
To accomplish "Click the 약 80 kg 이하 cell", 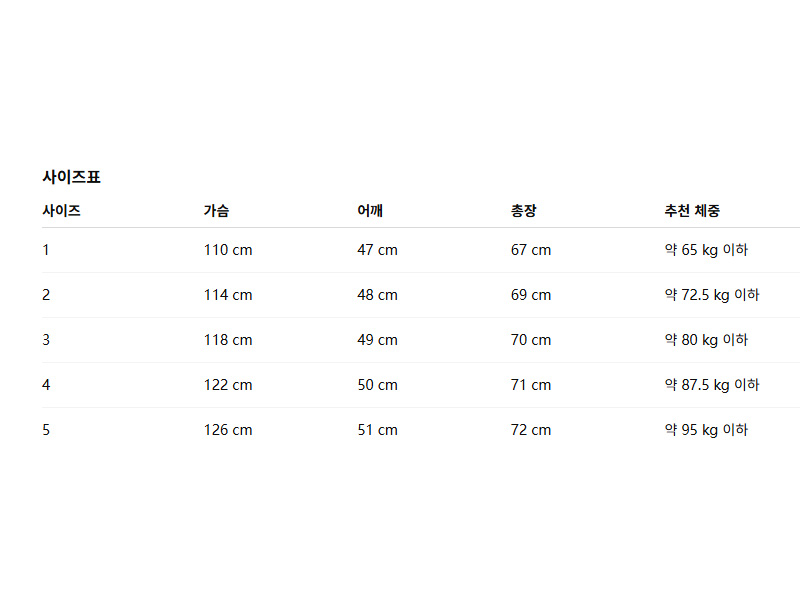I will 706,340.
